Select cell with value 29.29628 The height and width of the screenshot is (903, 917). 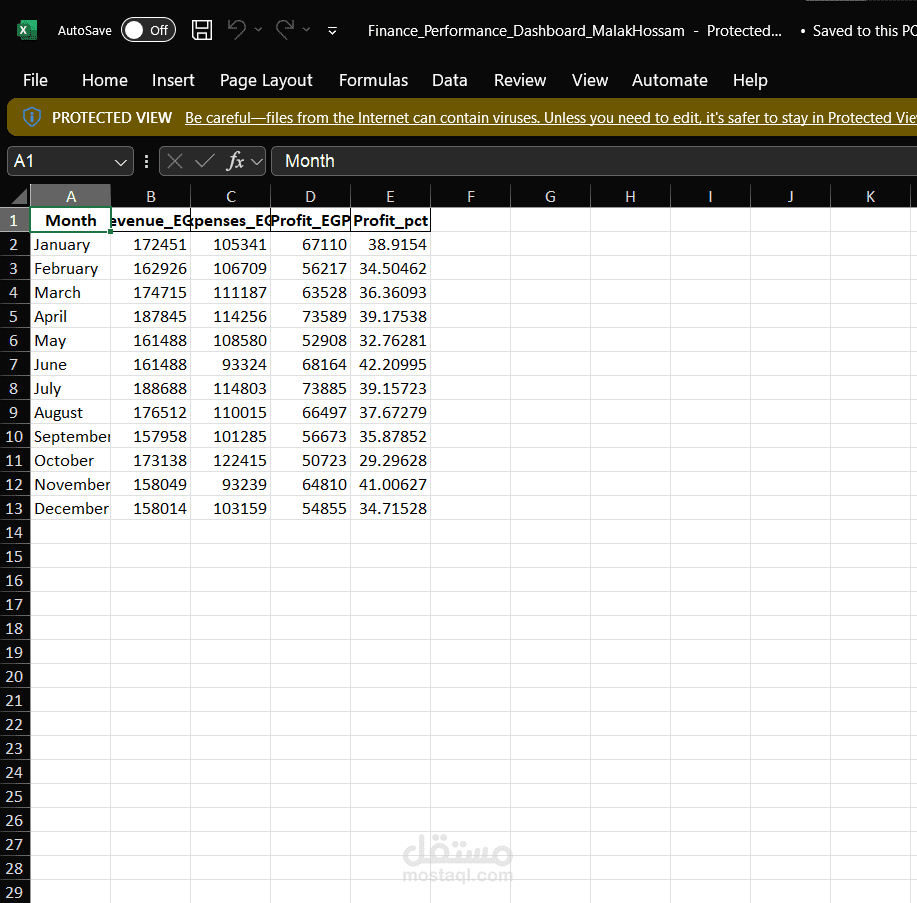[x=391, y=460]
